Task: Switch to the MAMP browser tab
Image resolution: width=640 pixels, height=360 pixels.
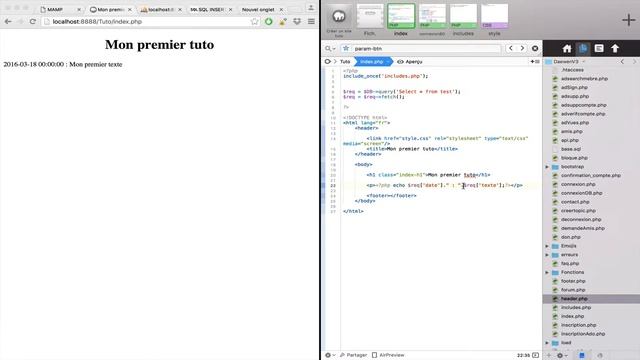Action: point(60,9)
